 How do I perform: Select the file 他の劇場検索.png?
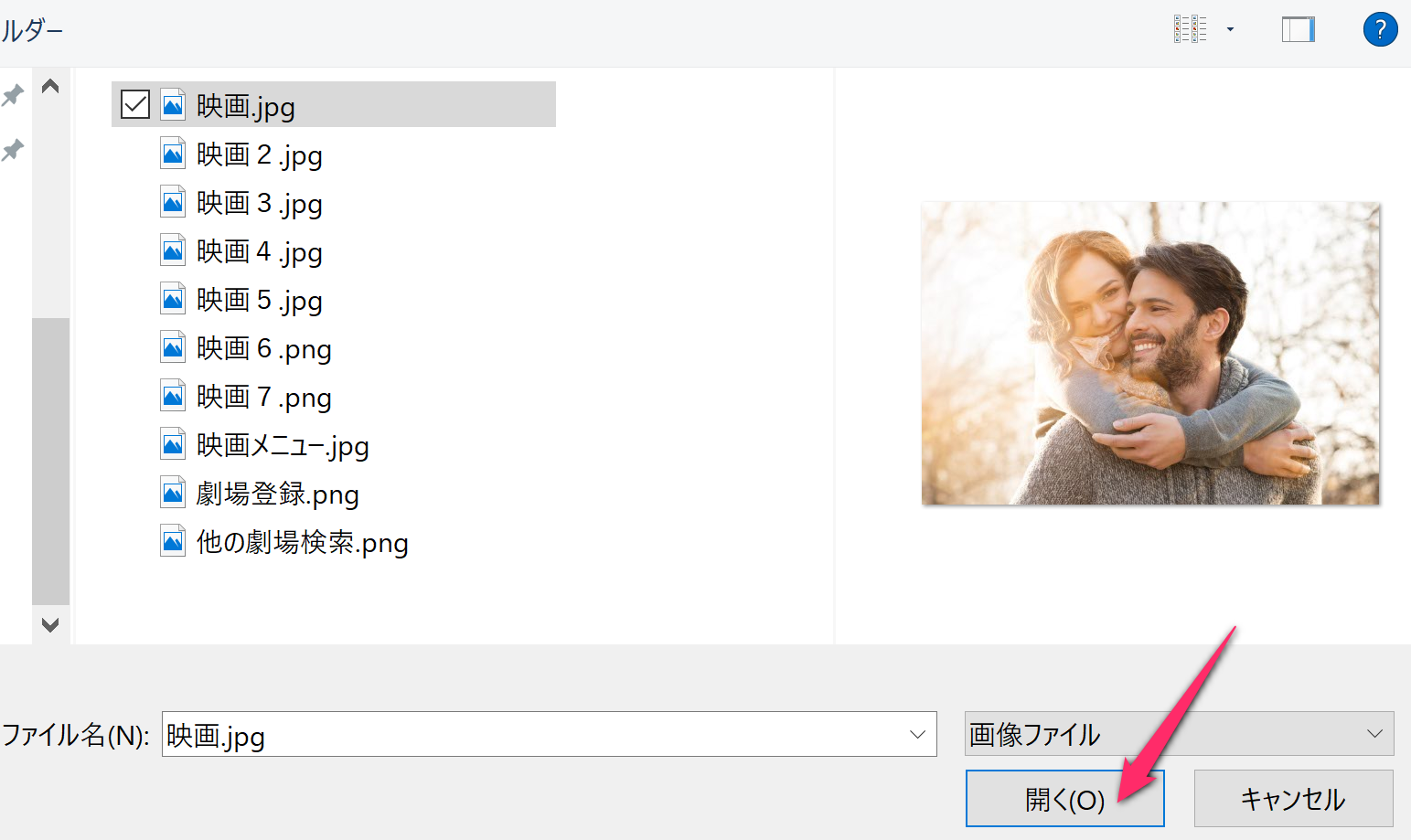click(x=302, y=542)
